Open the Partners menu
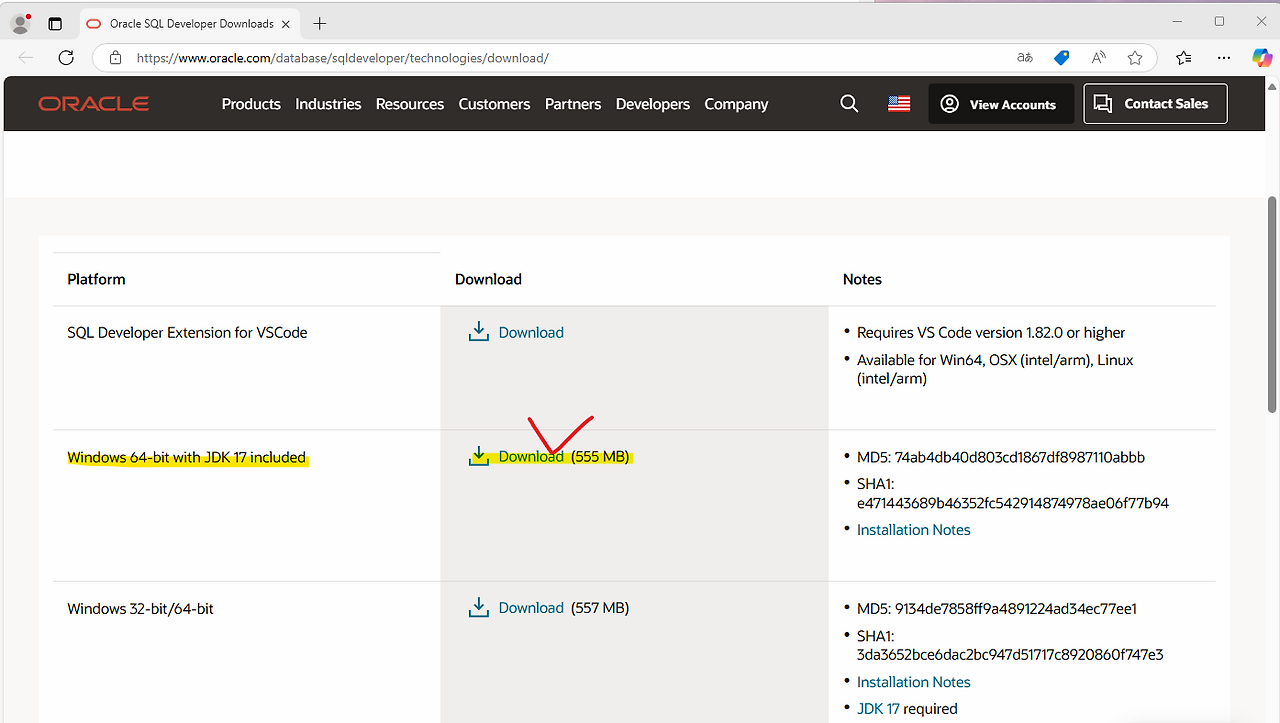The image size is (1280, 723). [573, 104]
